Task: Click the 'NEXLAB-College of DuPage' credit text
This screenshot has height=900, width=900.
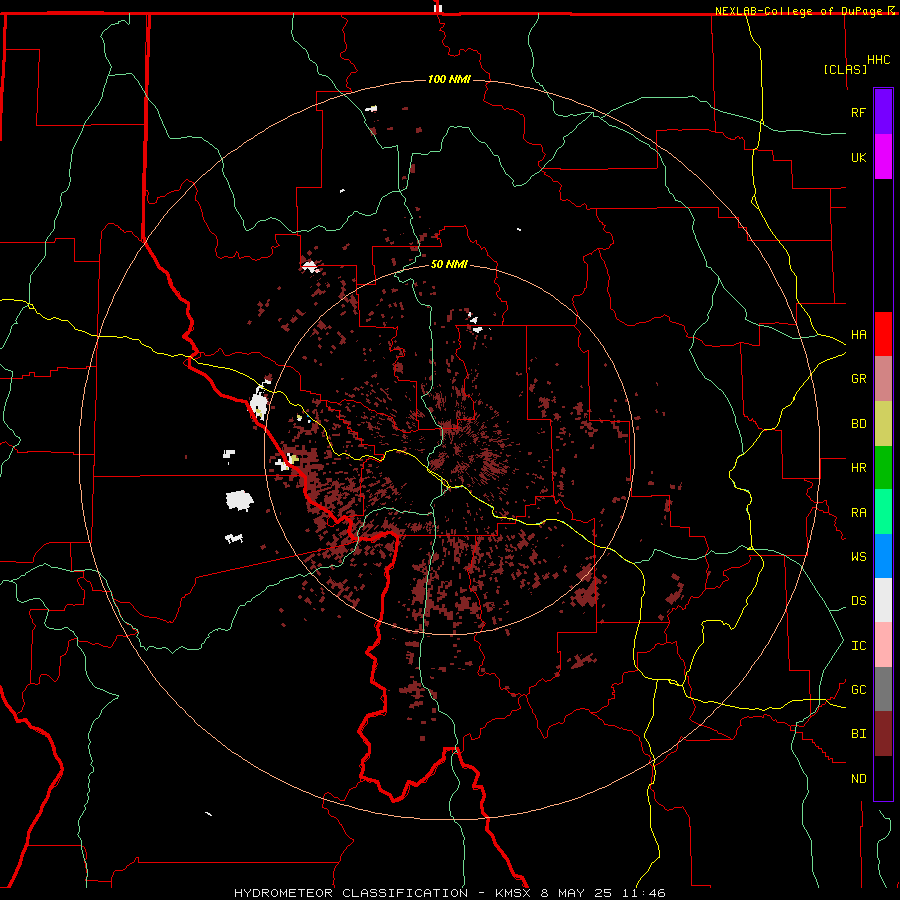Action: (x=798, y=11)
